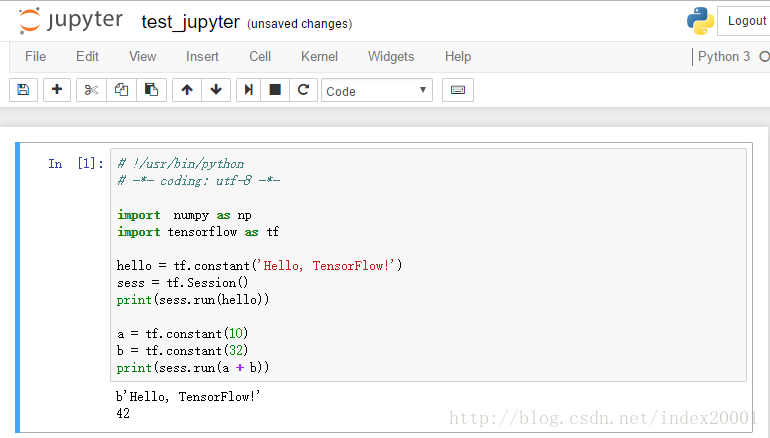Open the command palette keyboard icon
The height and width of the screenshot is (438, 770).
(458, 90)
